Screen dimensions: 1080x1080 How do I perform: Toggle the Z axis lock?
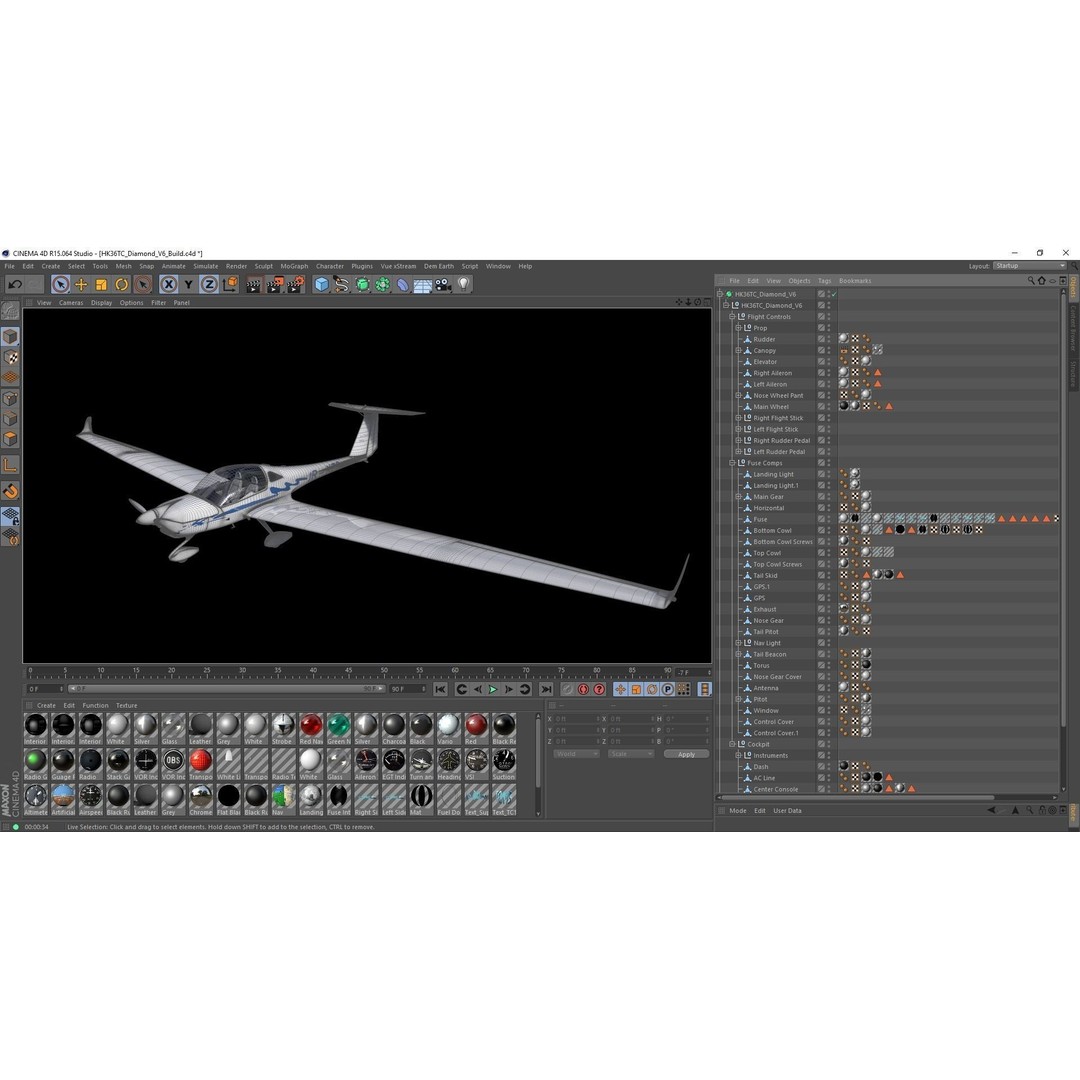tap(209, 284)
